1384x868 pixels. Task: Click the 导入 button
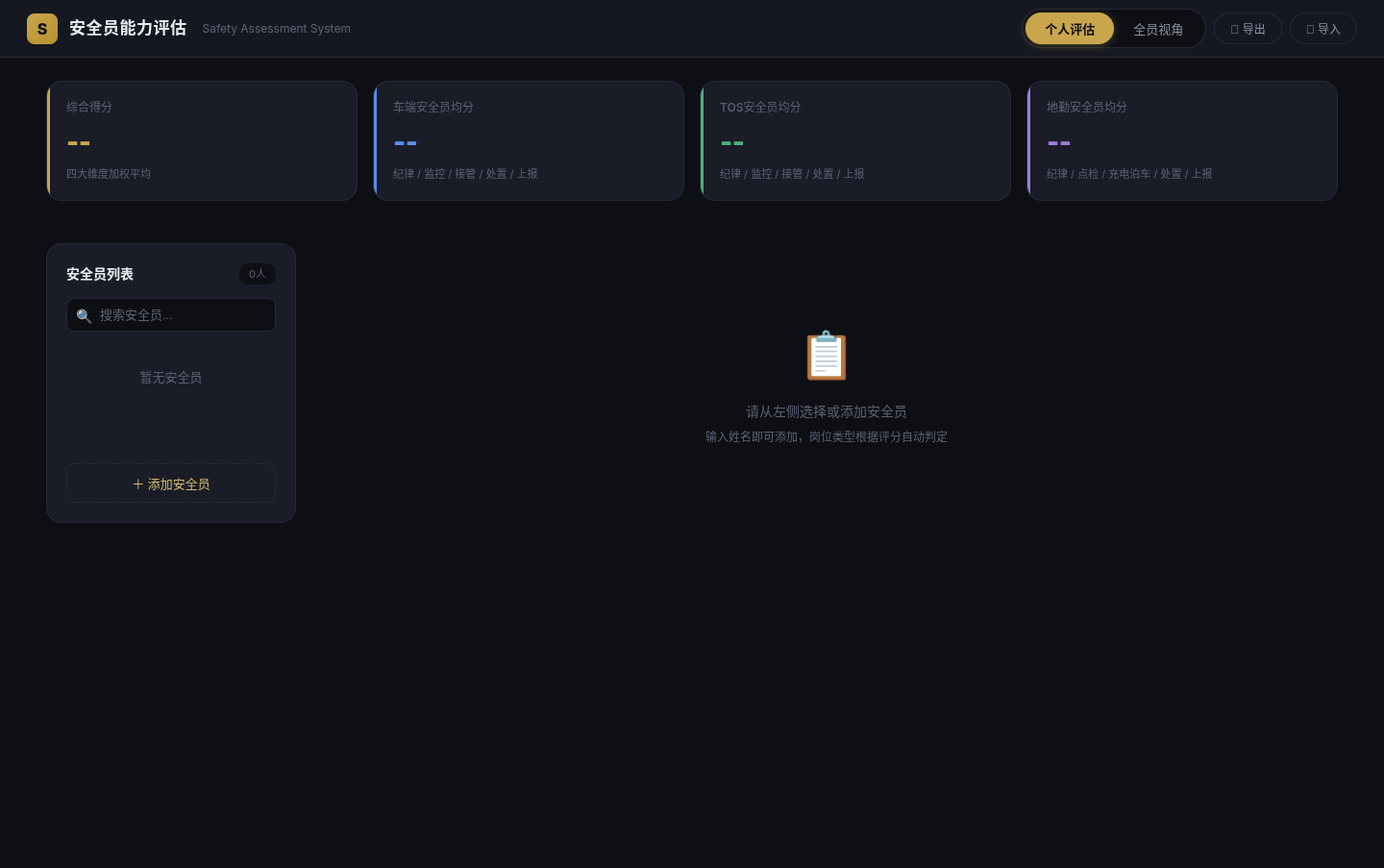pos(1323,29)
